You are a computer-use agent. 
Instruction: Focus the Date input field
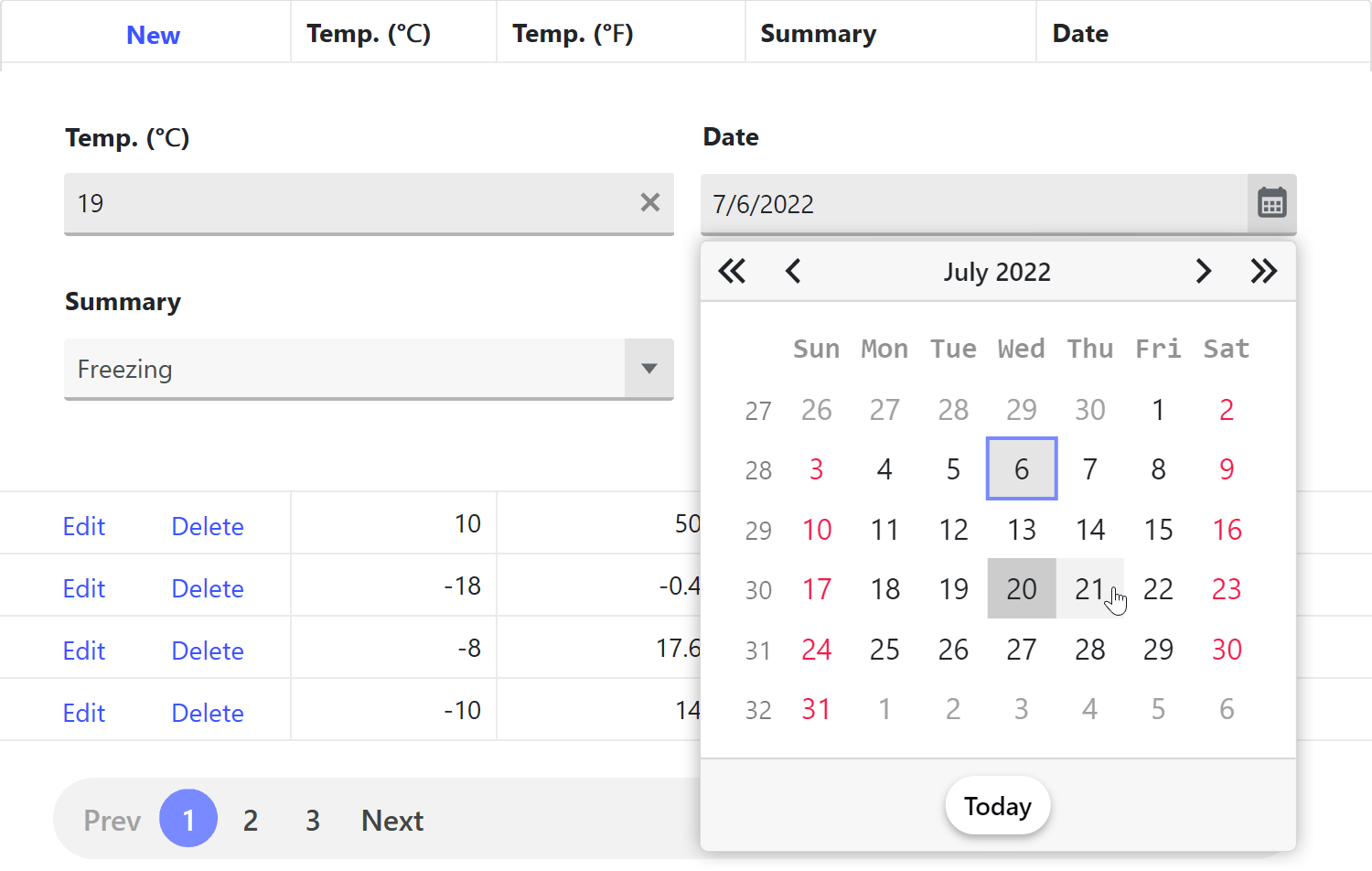coord(974,204)
